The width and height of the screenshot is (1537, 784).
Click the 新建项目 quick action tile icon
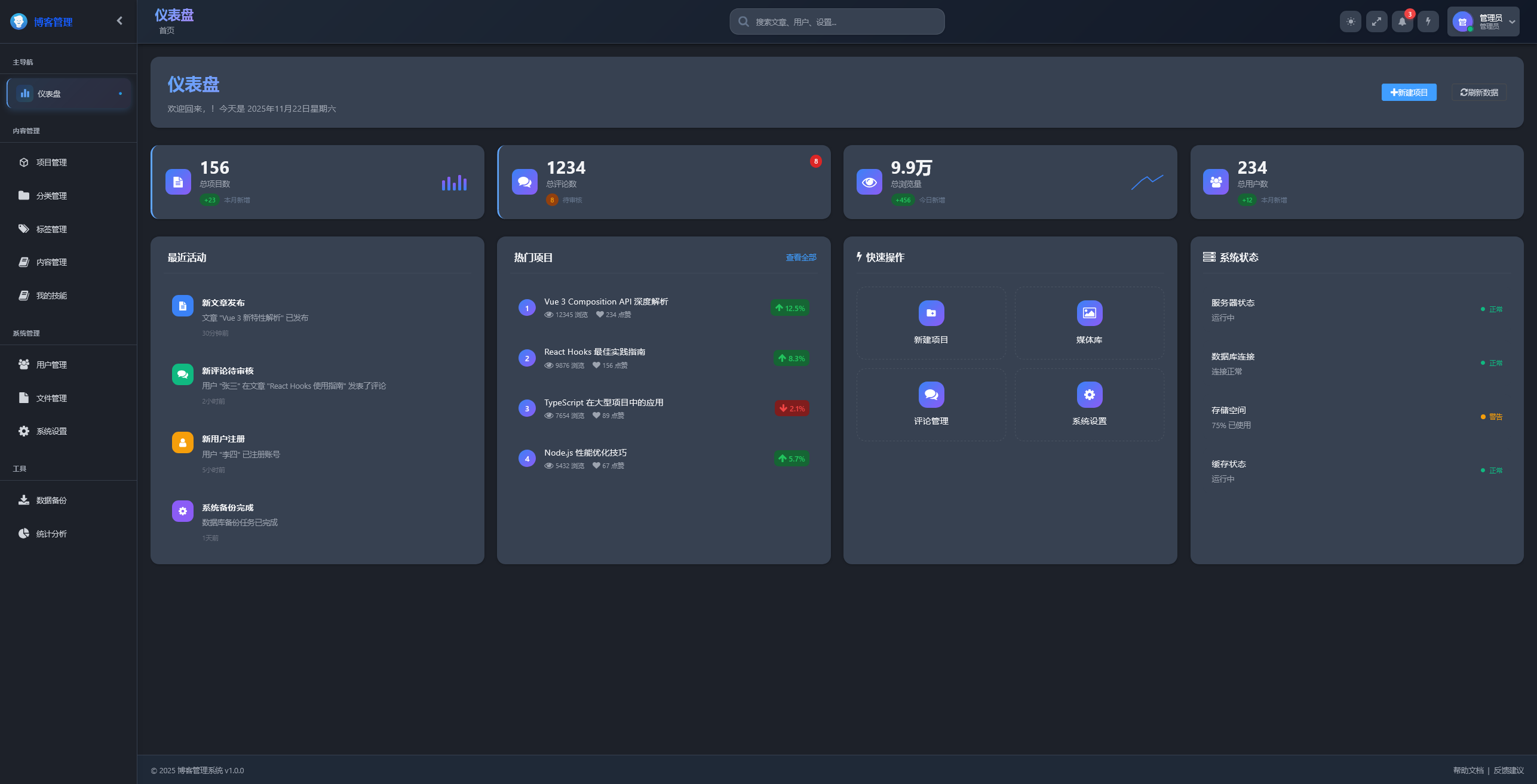click(931, 313)
